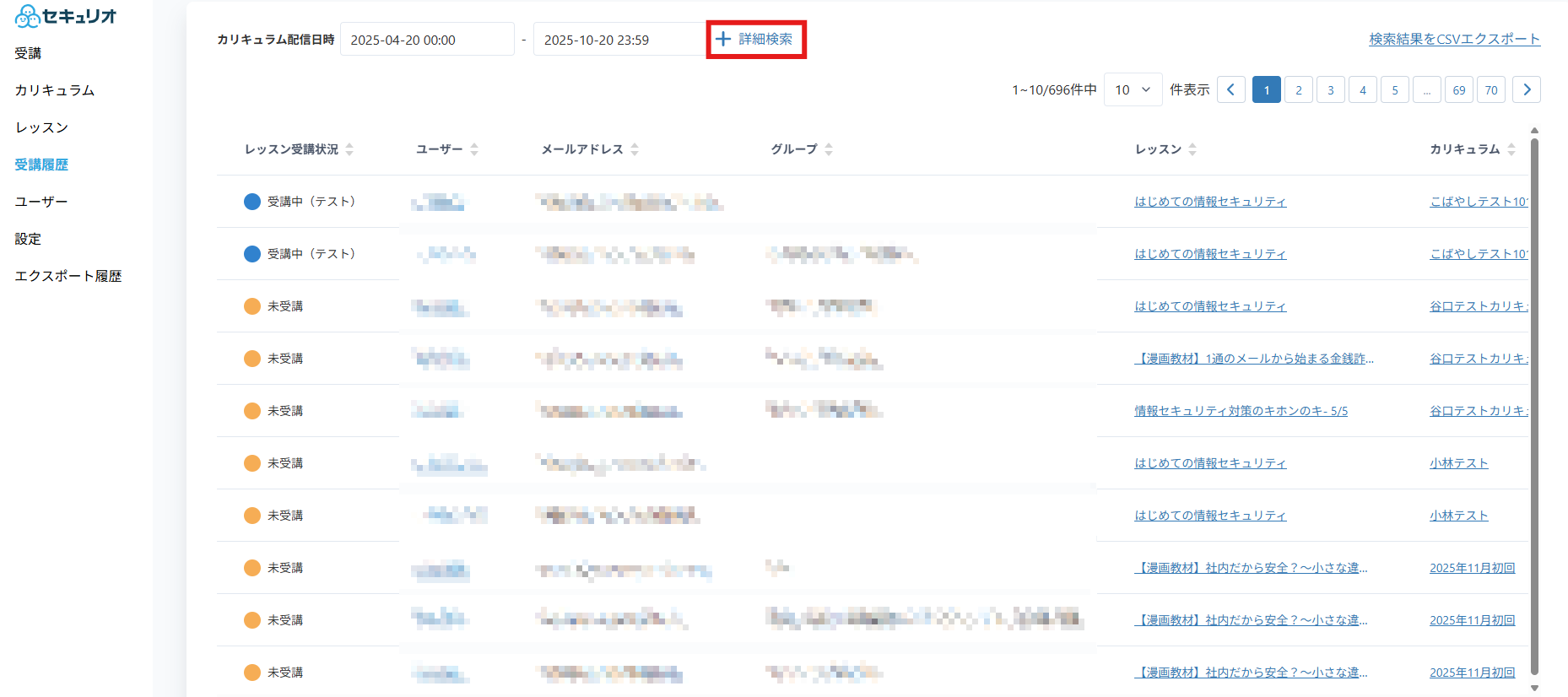
Task: Edit the end date field 2025-10-20 23:59
Action: coord(620,40)
